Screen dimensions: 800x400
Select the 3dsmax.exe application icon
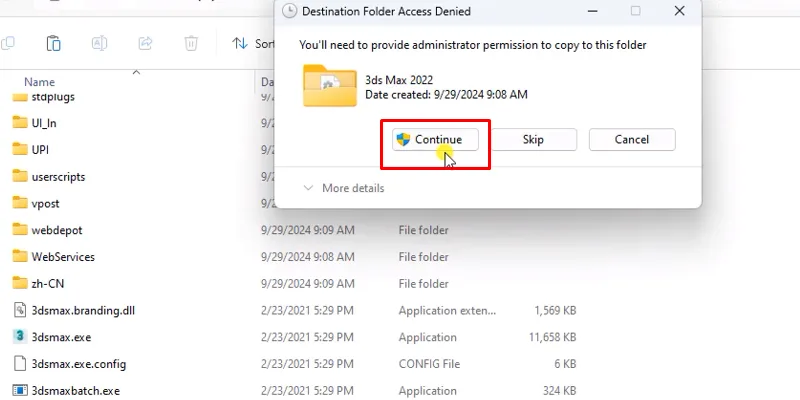(x=19, y=337)
